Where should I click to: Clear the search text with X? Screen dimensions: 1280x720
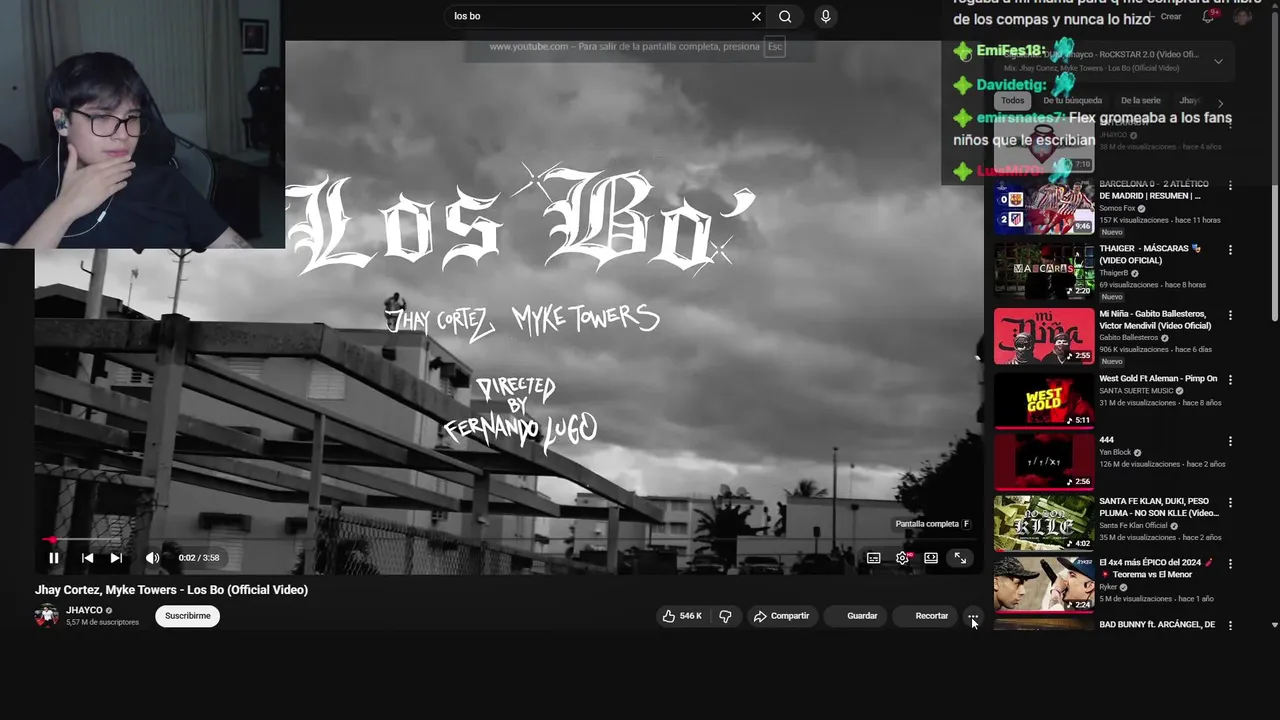click(x=756, y=16)
